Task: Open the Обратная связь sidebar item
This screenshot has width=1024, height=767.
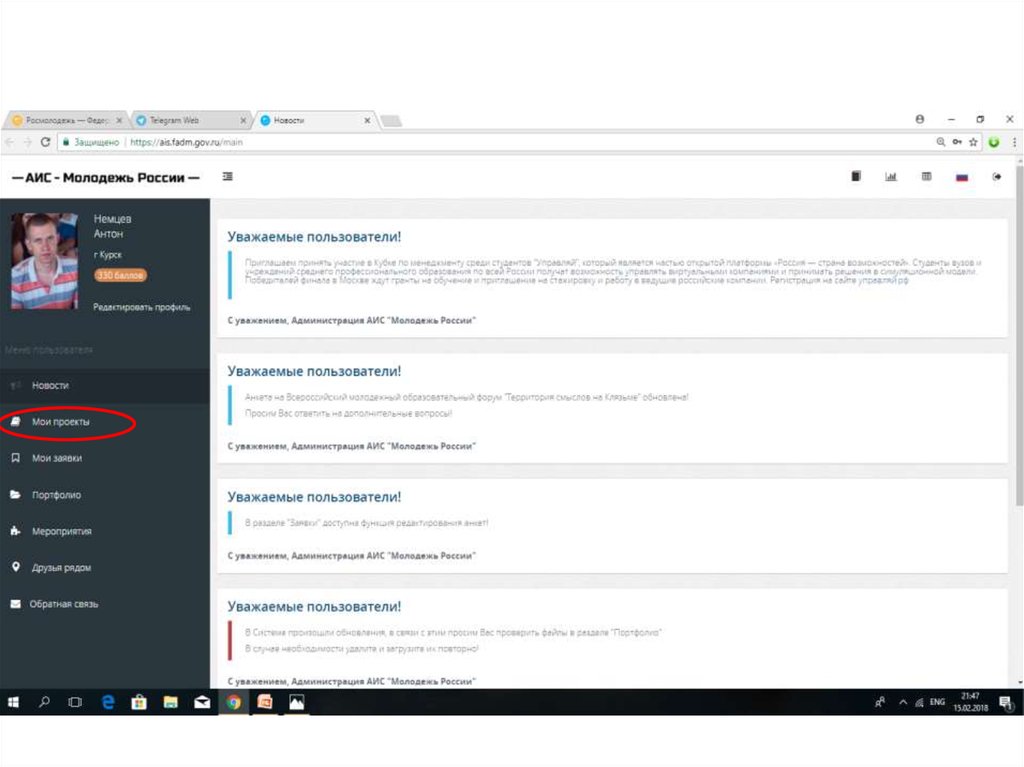Action: tap(104, 604)
